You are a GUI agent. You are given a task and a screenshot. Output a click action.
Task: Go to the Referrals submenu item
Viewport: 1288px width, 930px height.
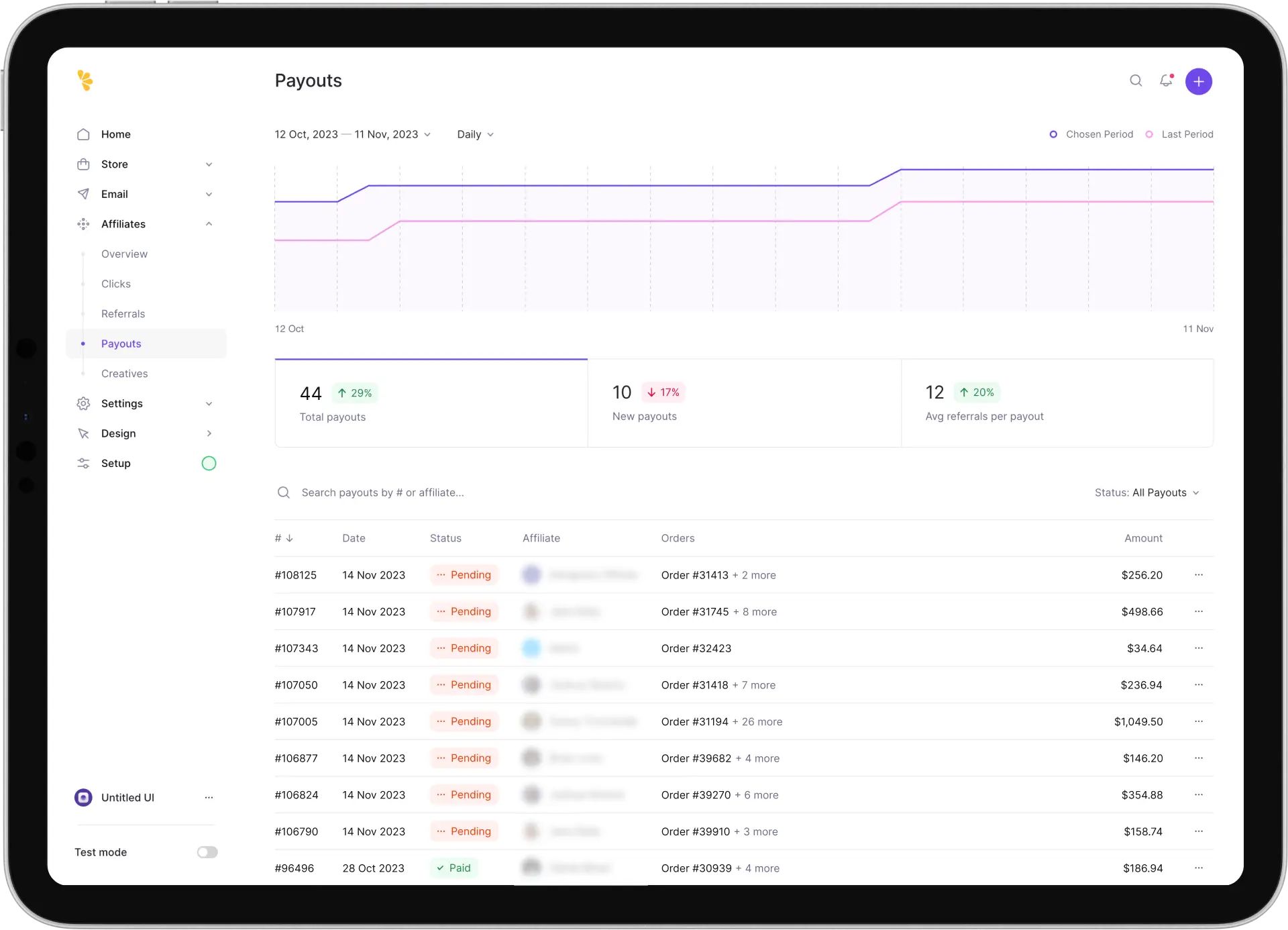click(x=123, y=313)
